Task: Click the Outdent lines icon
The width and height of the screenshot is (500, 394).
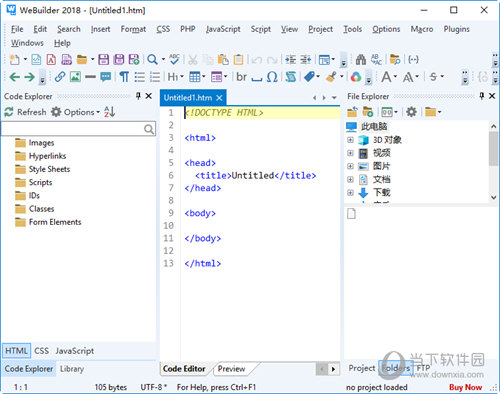Action: click(305, 60)
